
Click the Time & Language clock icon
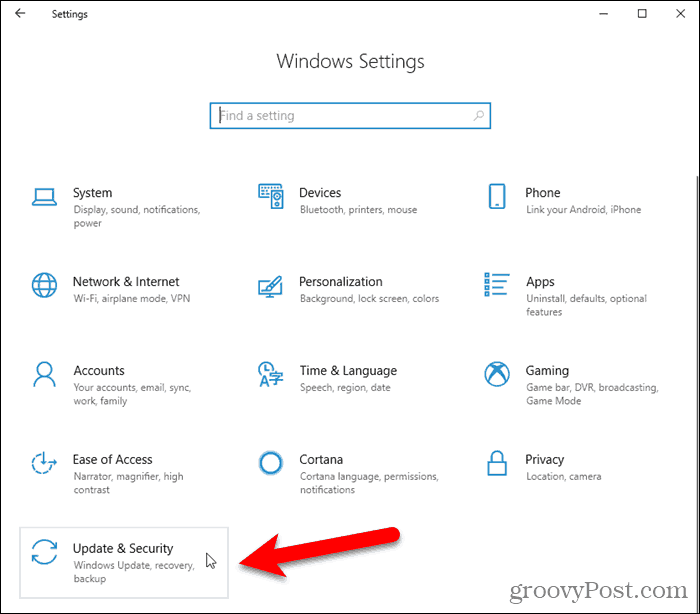(271, 374)
